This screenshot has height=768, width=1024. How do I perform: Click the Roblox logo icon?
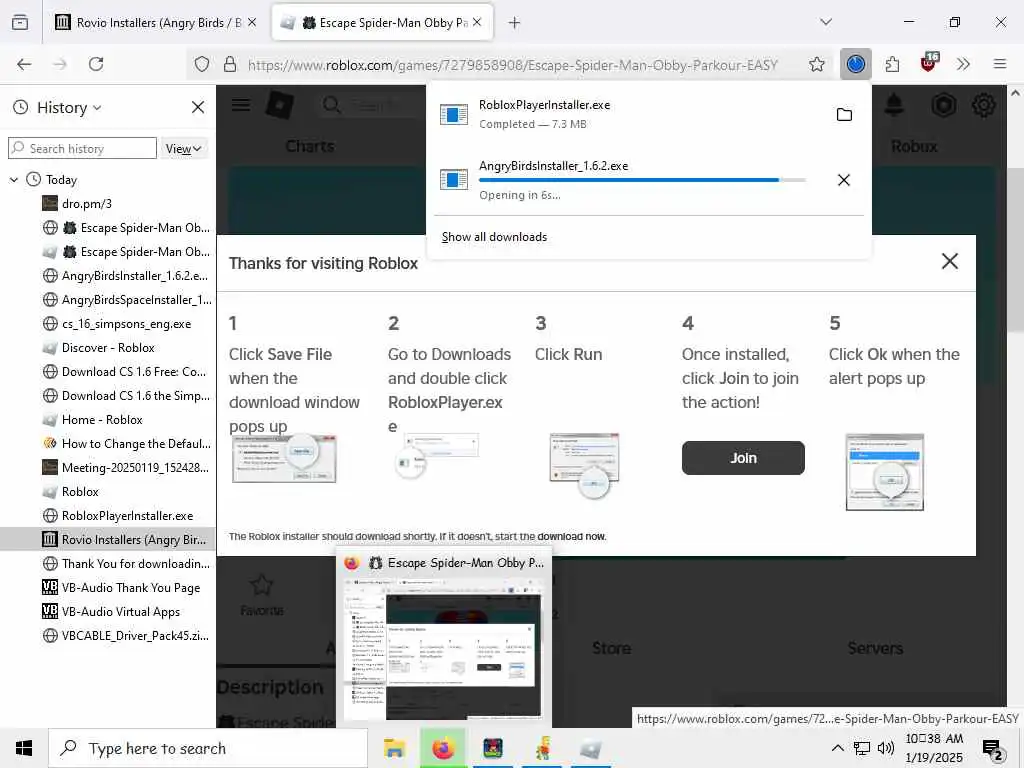pyautogui.click(x=280, y=104)
